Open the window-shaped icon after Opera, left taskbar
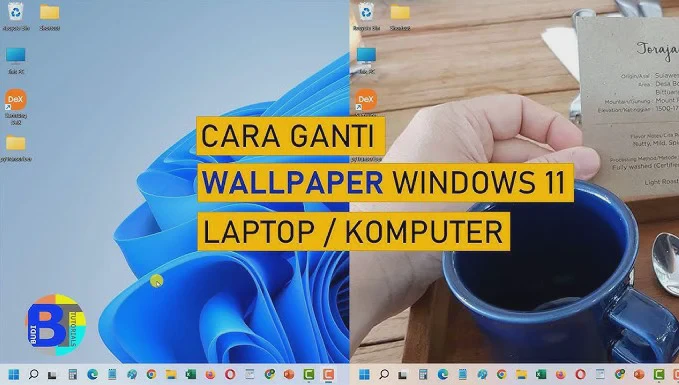 (249, 374)
